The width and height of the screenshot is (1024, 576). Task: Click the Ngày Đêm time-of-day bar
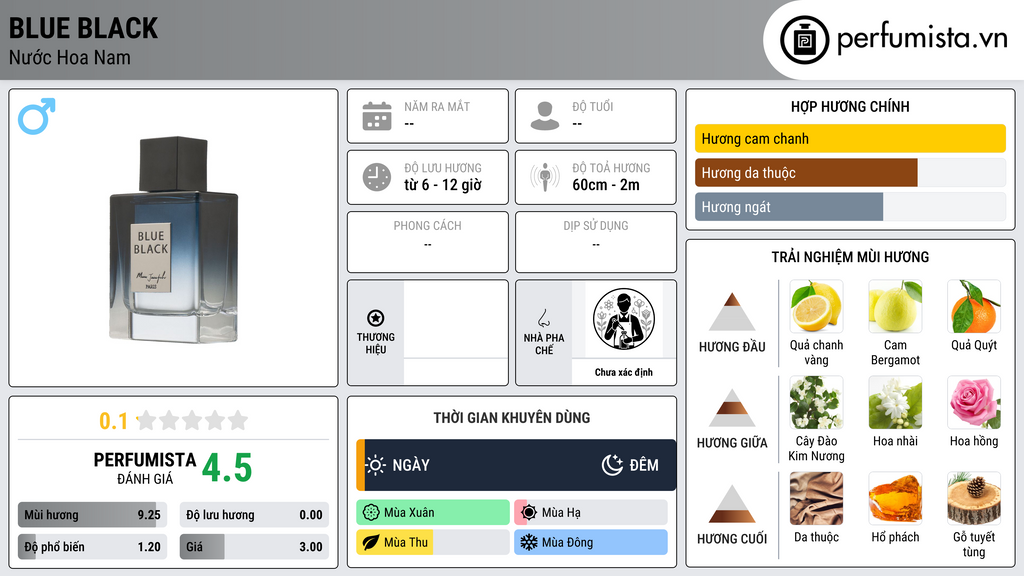pos(516,465)
